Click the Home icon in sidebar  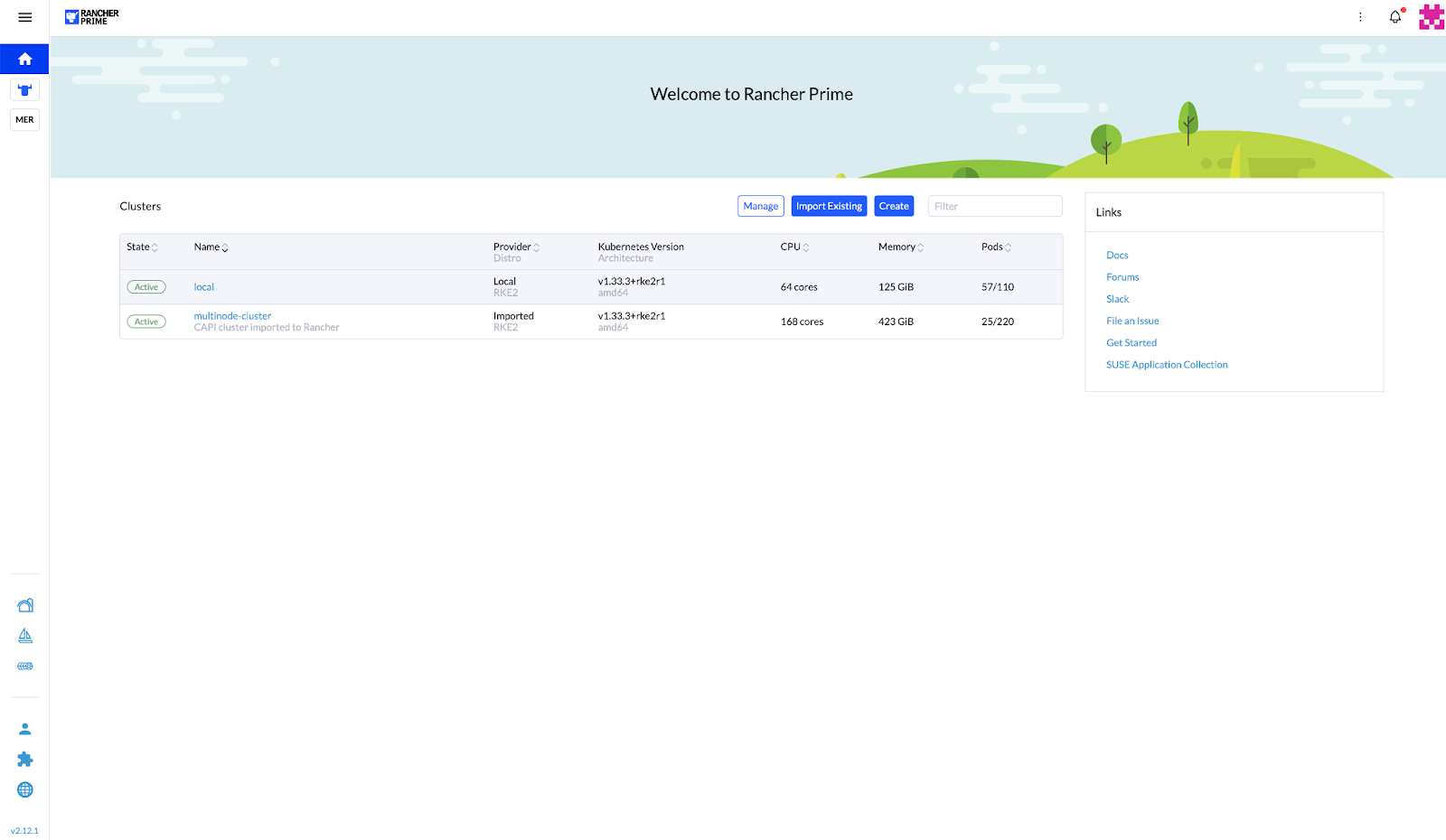25,60
